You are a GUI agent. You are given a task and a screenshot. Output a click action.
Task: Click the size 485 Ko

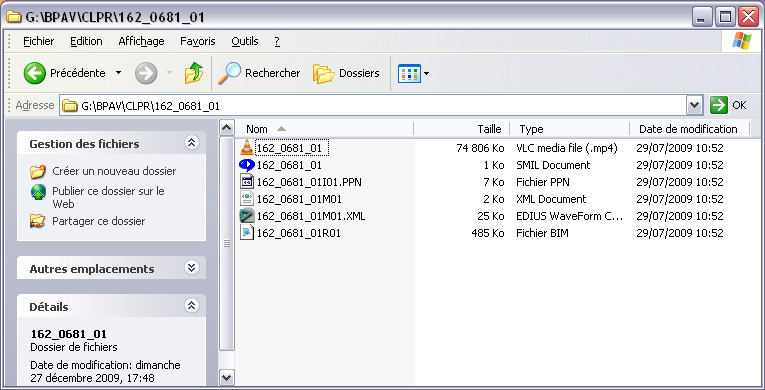tap(488, 233)
